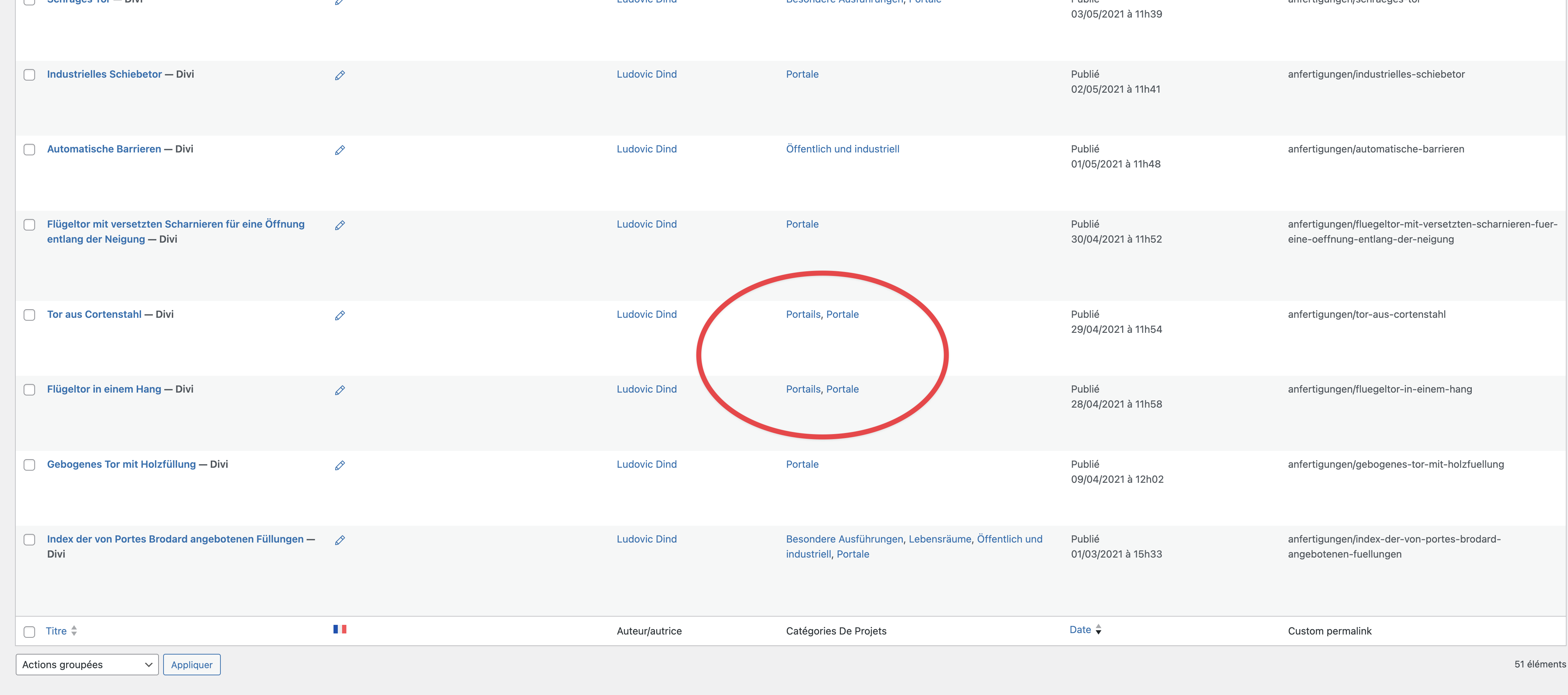Open Gebogenes Tor mit Holzfüllung project
The image size is (1568, 695).
[121, 465]
